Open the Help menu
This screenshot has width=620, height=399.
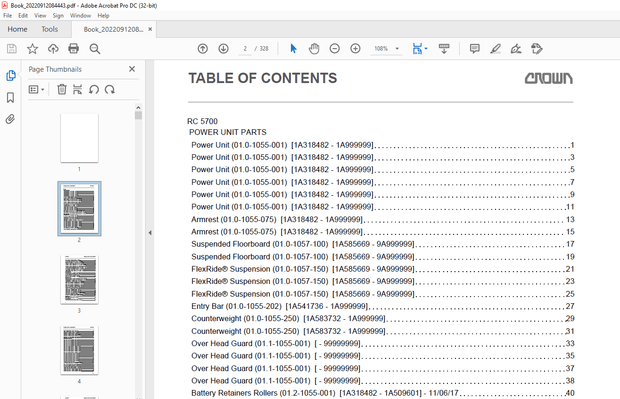(x=103, y=16)
